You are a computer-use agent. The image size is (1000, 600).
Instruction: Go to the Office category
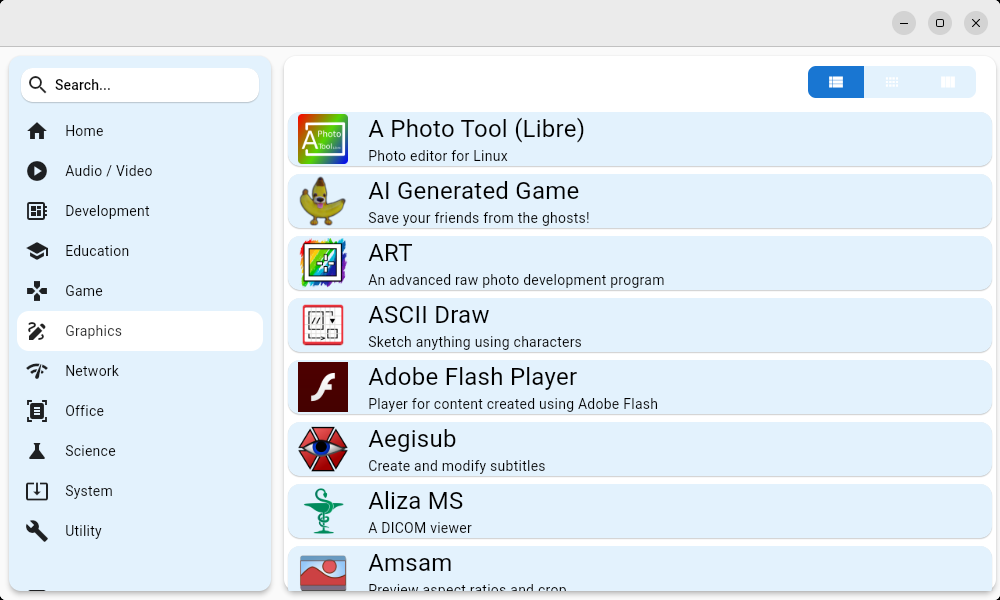click(140, 411)
